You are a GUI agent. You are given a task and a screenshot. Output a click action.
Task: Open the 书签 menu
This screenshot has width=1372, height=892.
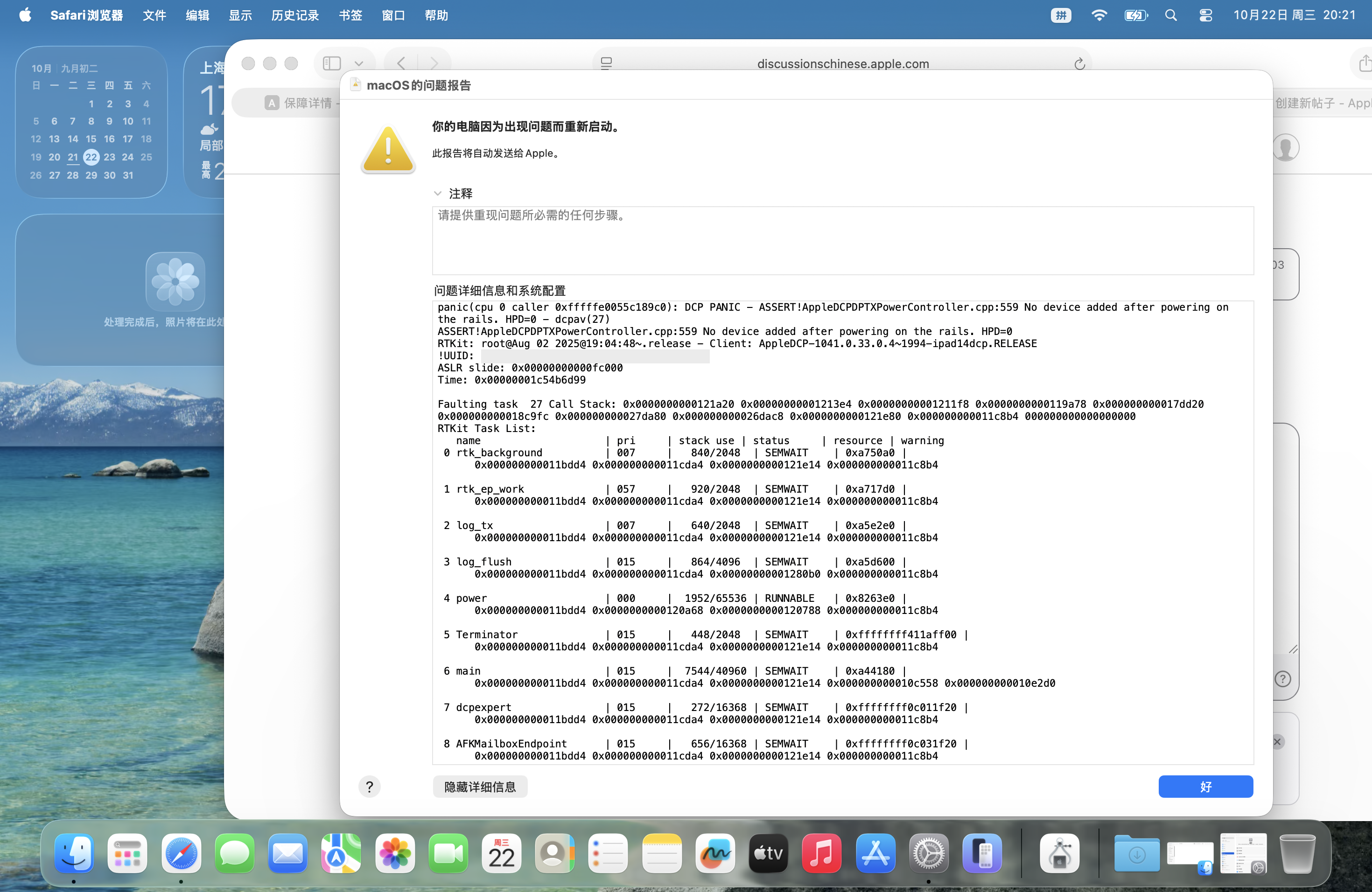click(350, 15)
